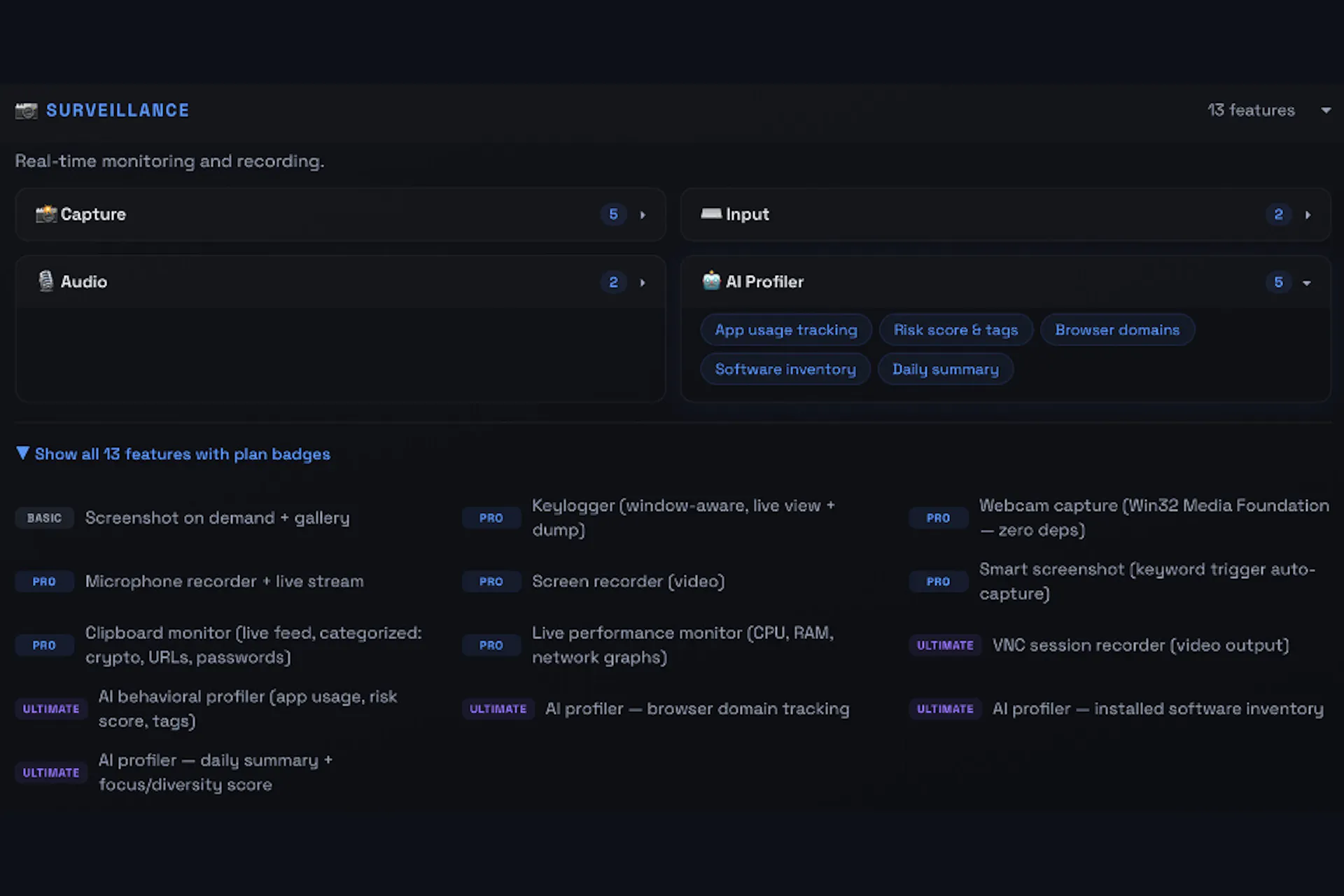
Task: Click the microphone icon next to Audio
Action: tap(46, 281)
